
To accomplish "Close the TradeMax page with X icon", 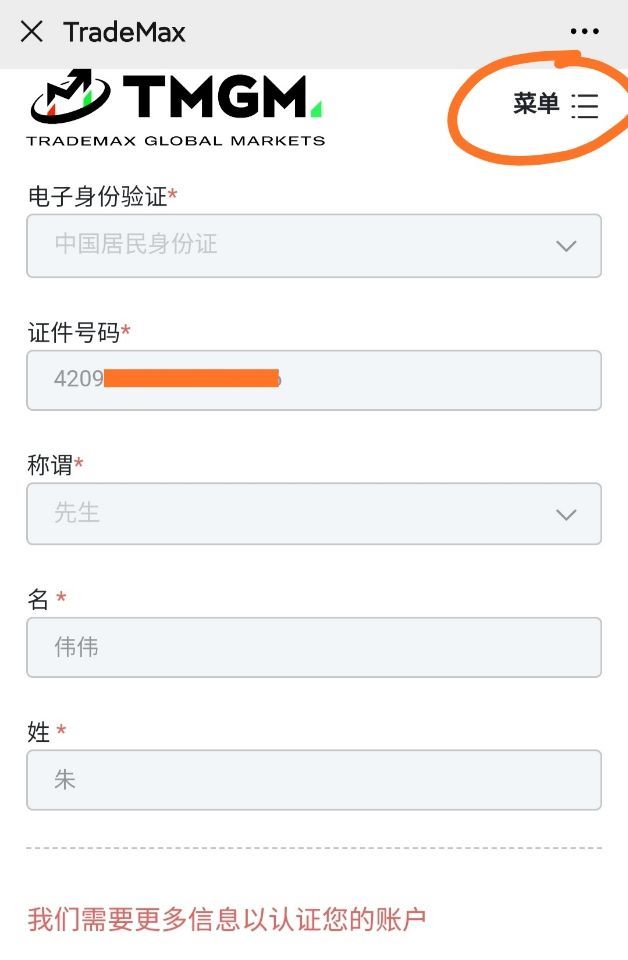I will click(x=32, y=32).
